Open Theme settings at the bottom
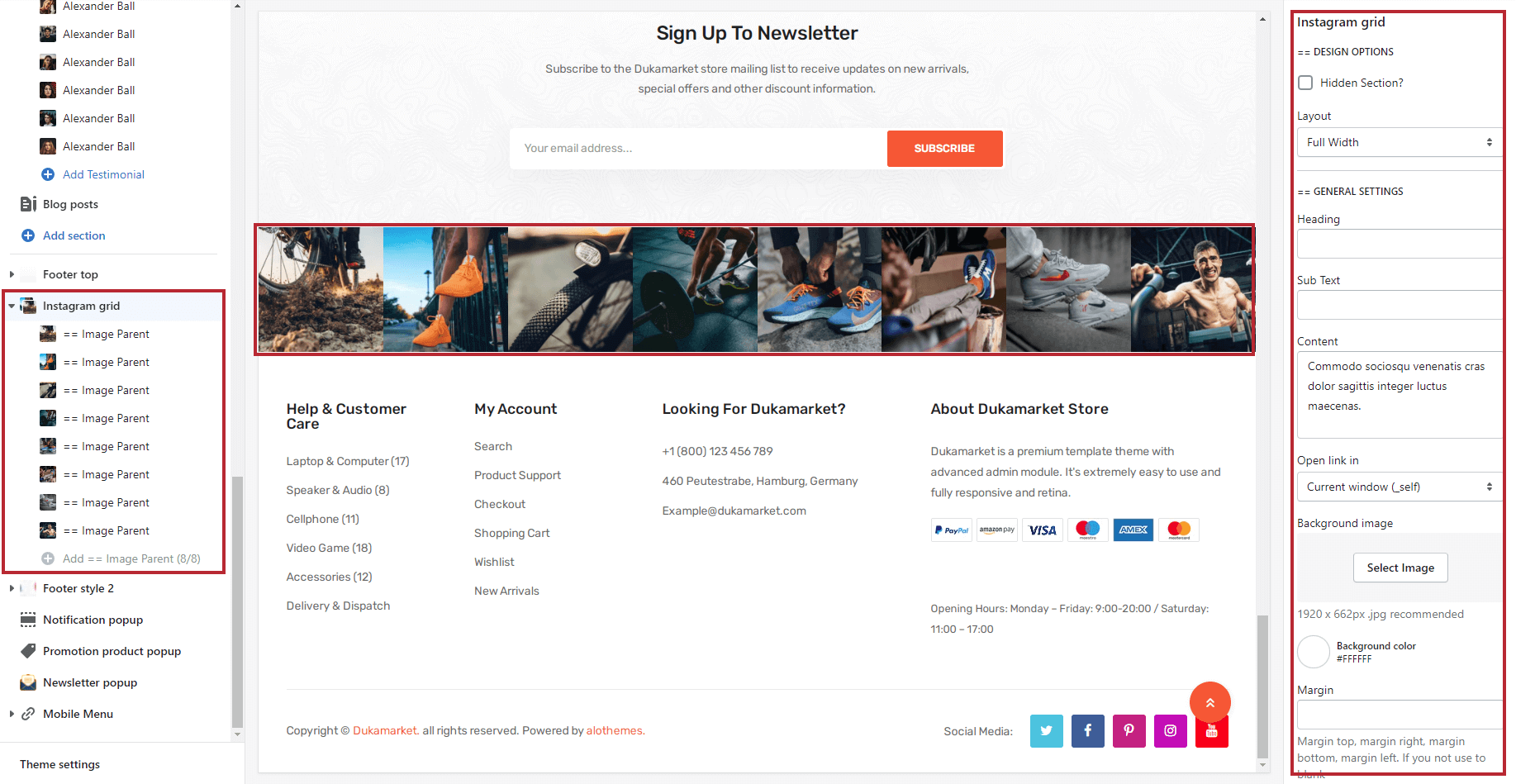The height and width of the screenshot is (784, 1516). pos(59,764)
